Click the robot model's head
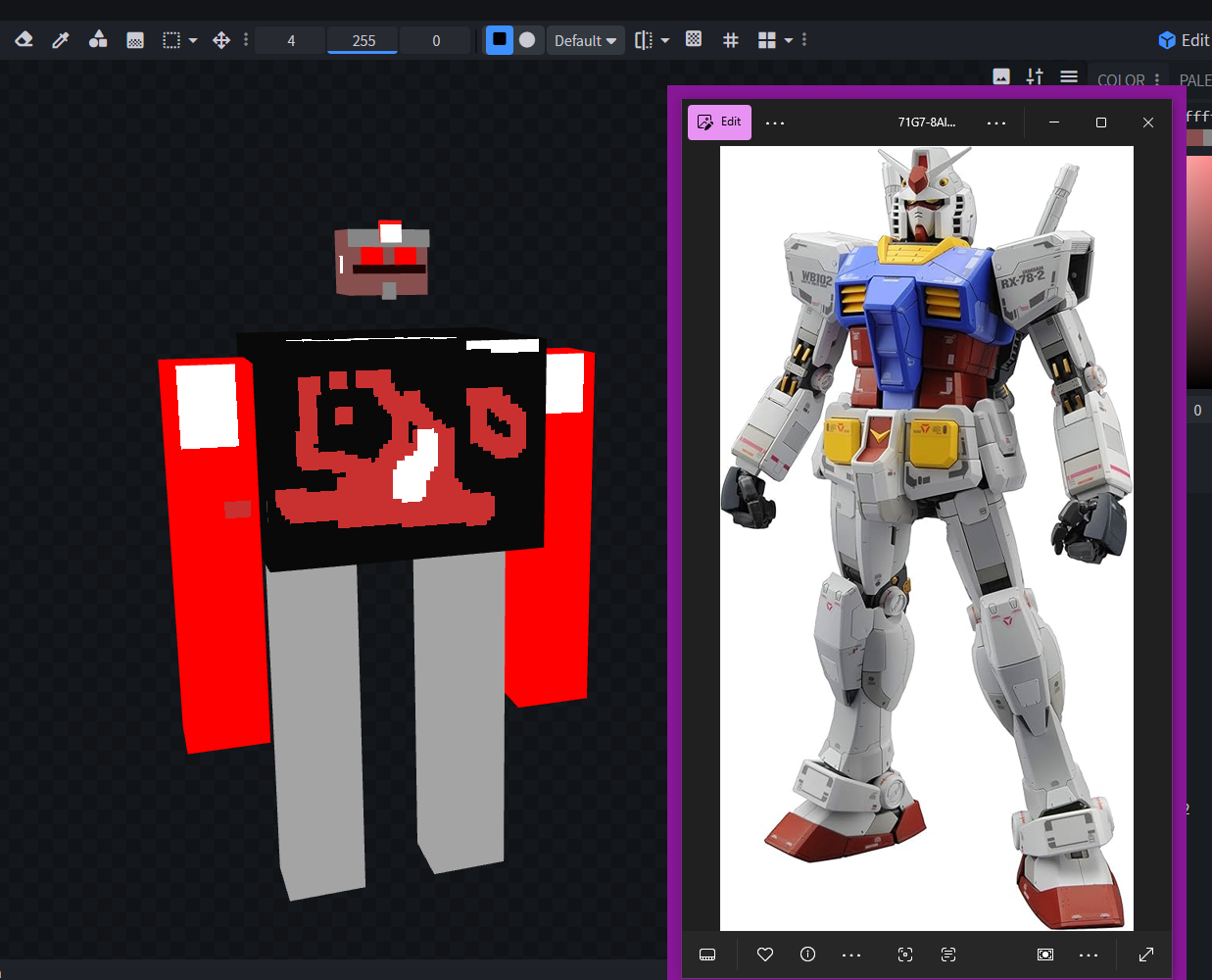Viewport: 1212px width, 980px height. (x=382, y=261)
